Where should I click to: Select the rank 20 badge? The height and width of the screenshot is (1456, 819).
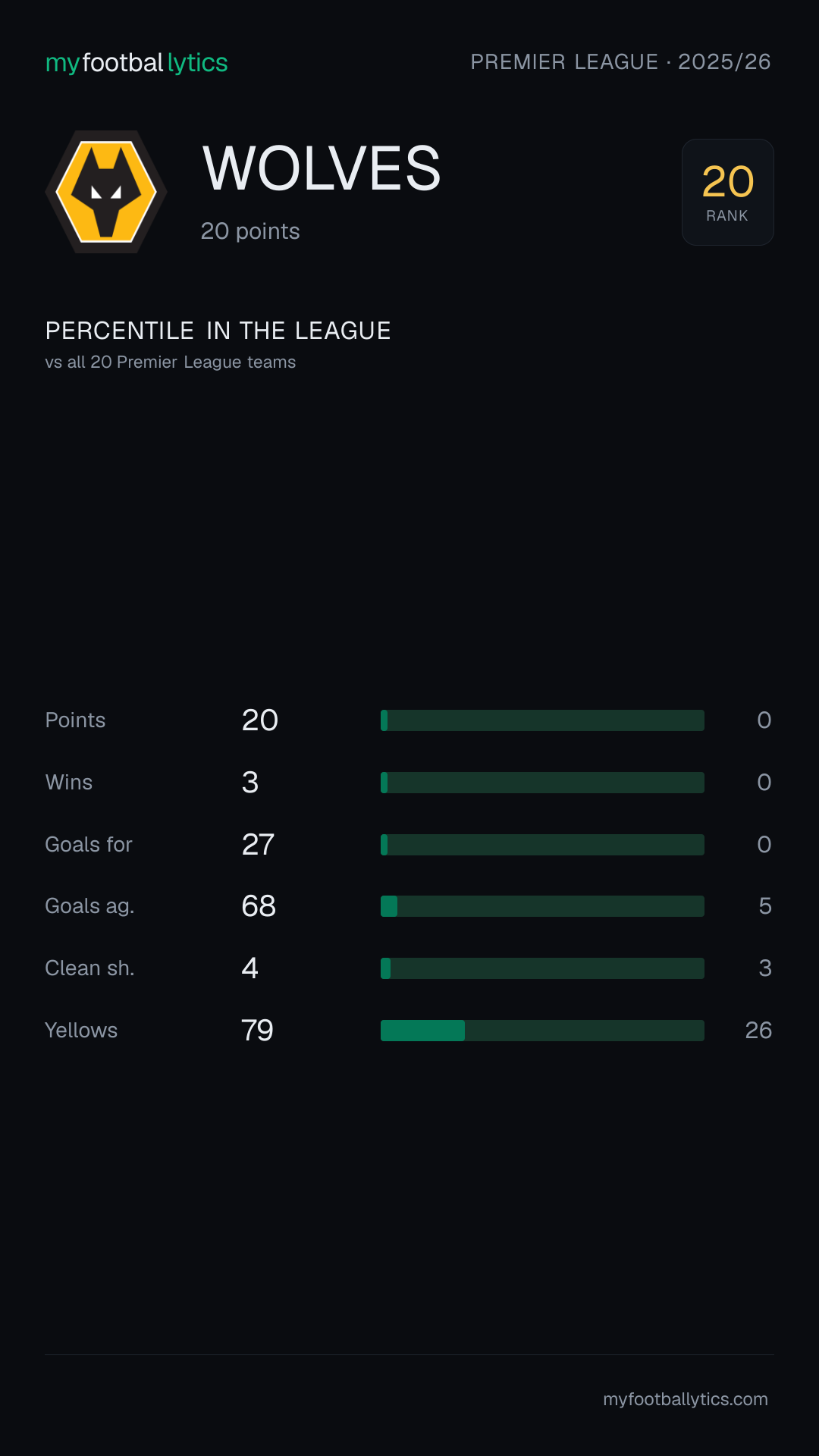728,192
